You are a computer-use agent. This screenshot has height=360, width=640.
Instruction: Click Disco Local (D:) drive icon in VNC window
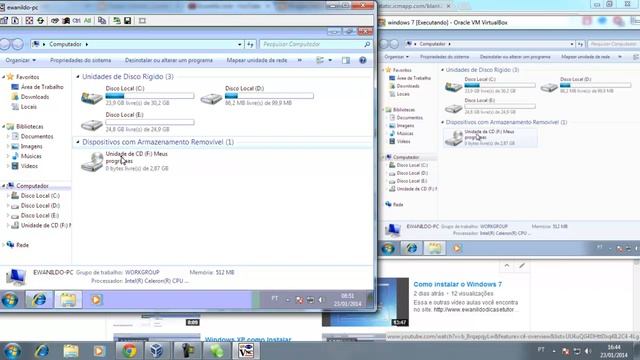(x=211, y=98)
